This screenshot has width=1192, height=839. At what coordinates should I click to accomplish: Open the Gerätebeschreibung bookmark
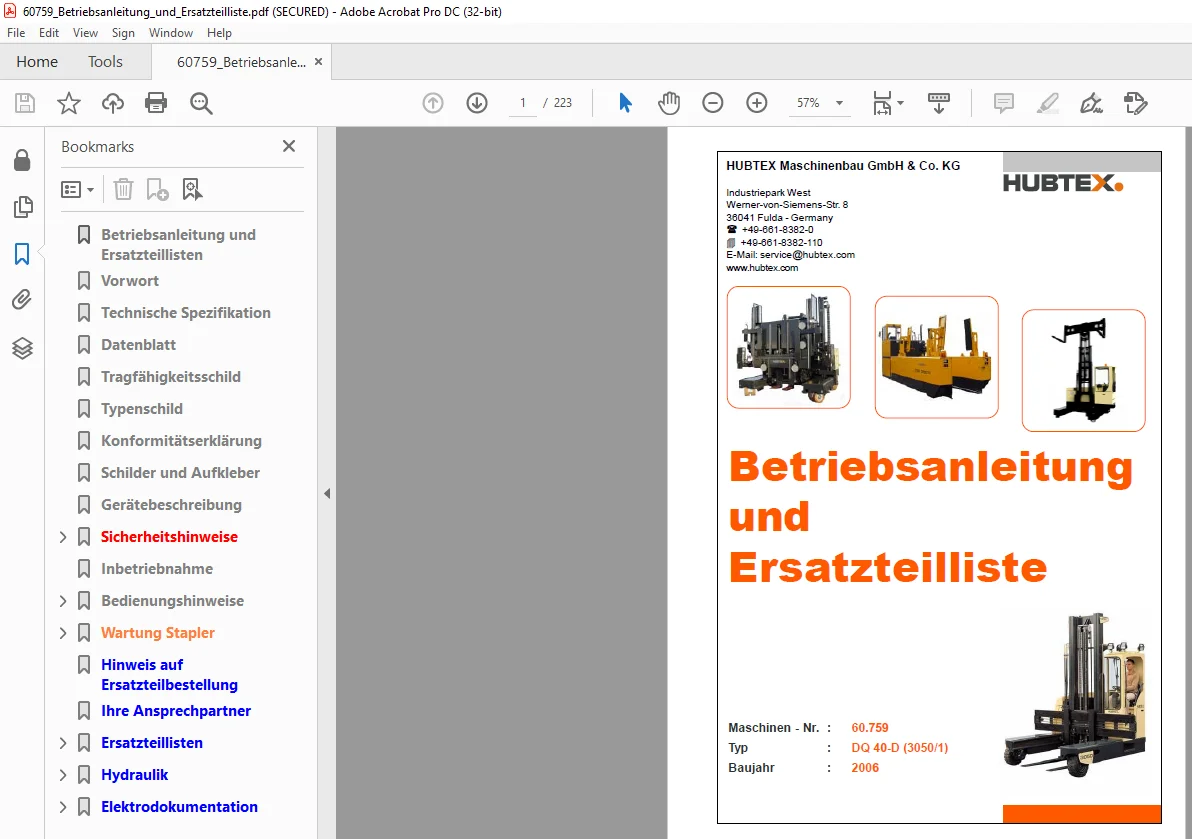[171, 505]
